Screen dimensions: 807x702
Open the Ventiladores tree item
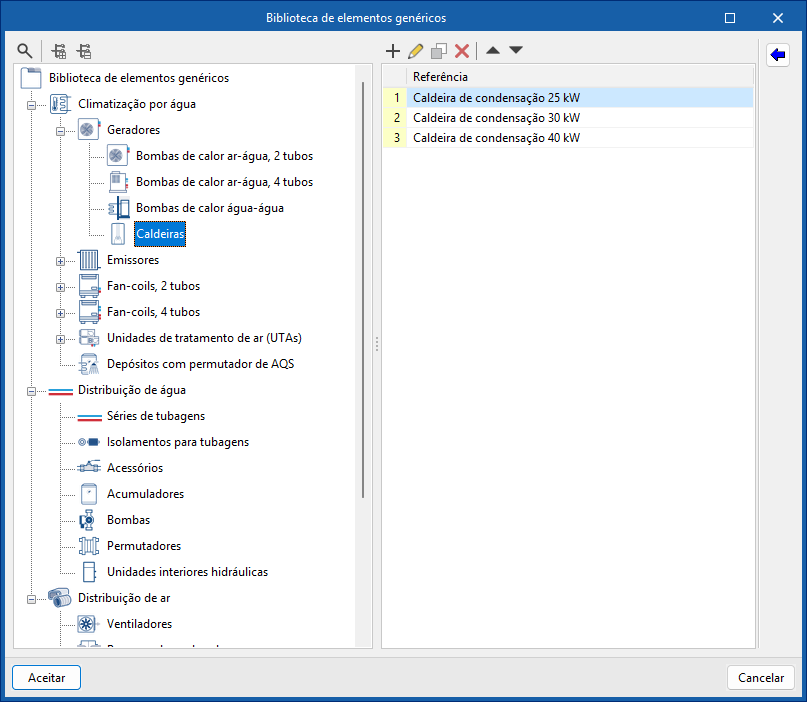pos(139,624)
